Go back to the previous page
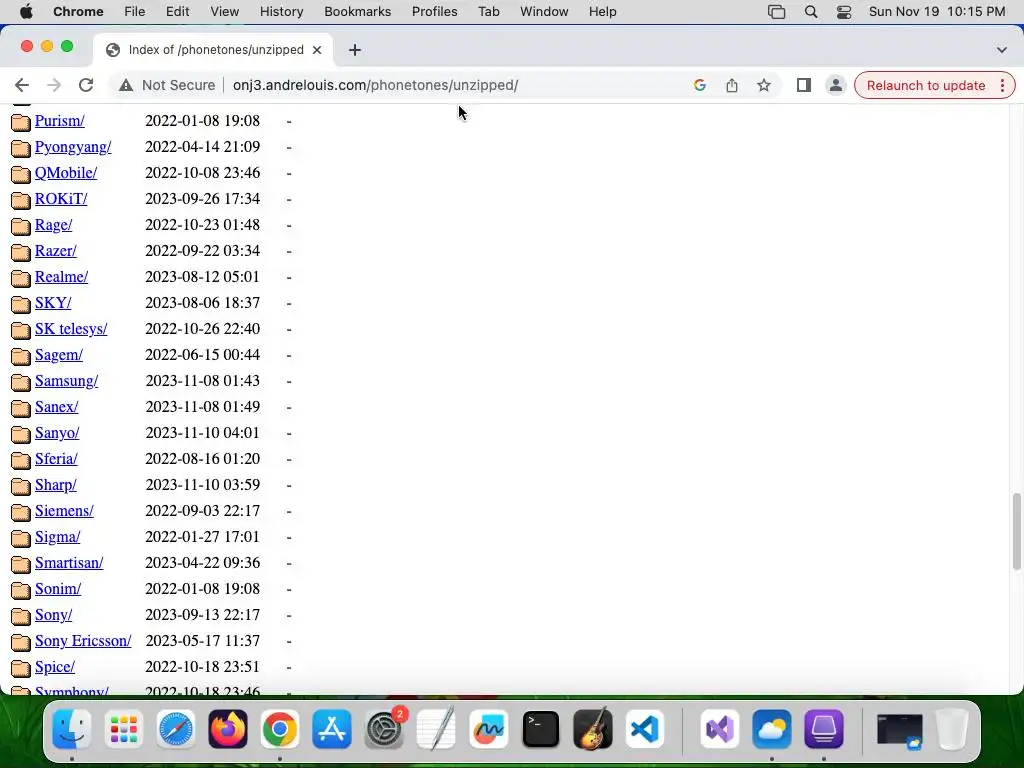1024x768 pixels. pyautogui.click(x=22, y=85)
